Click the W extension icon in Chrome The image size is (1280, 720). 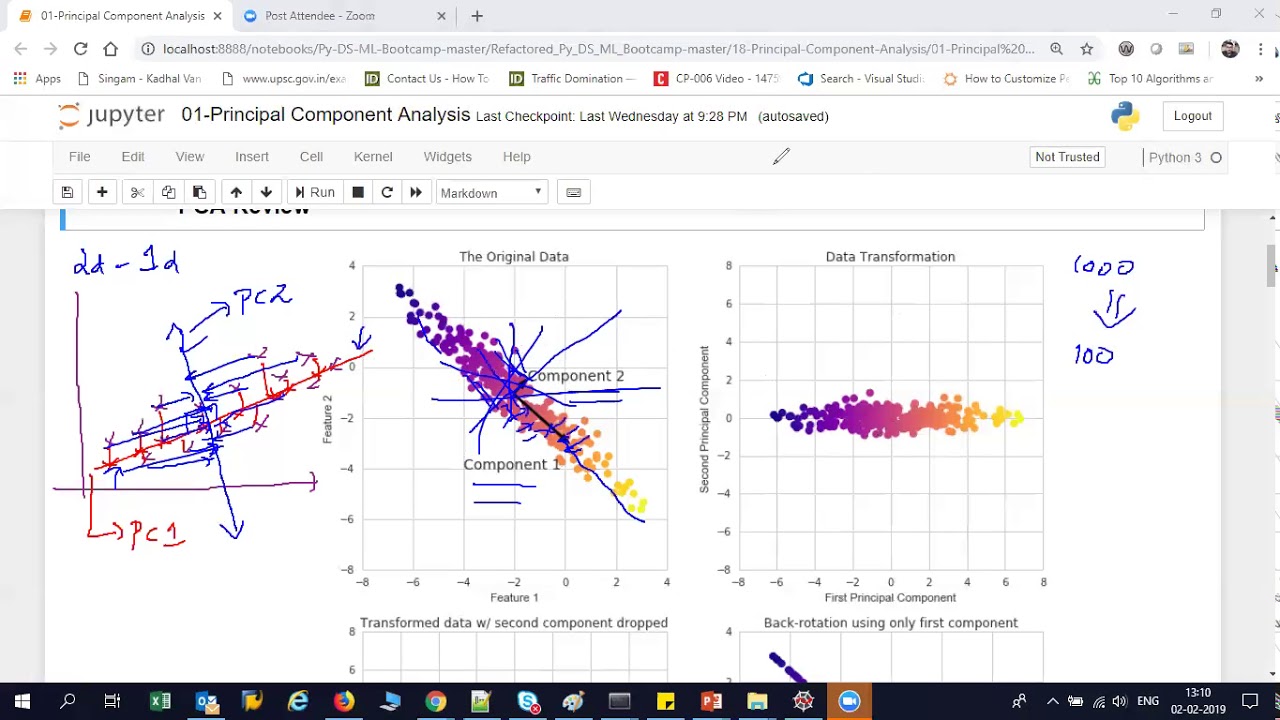tap(1126, 48)
